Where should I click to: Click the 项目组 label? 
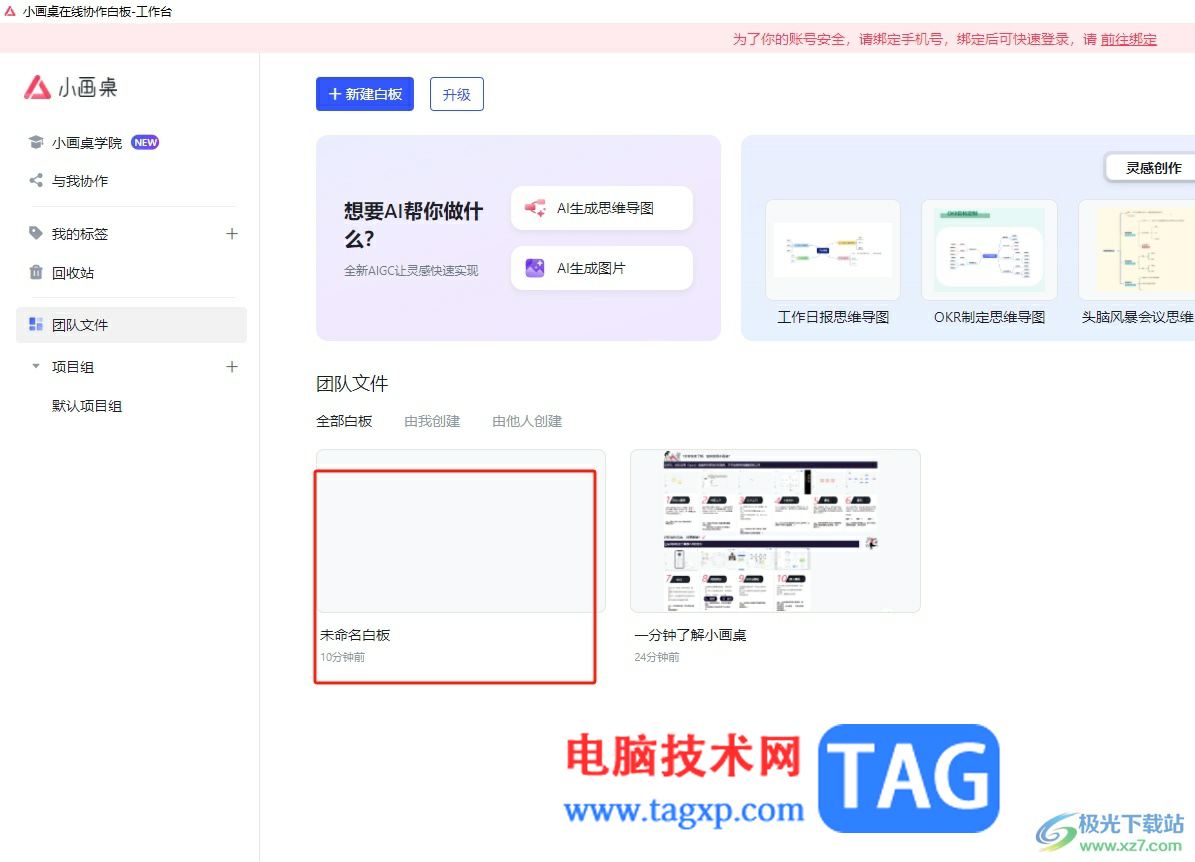(x=73, y=367)
